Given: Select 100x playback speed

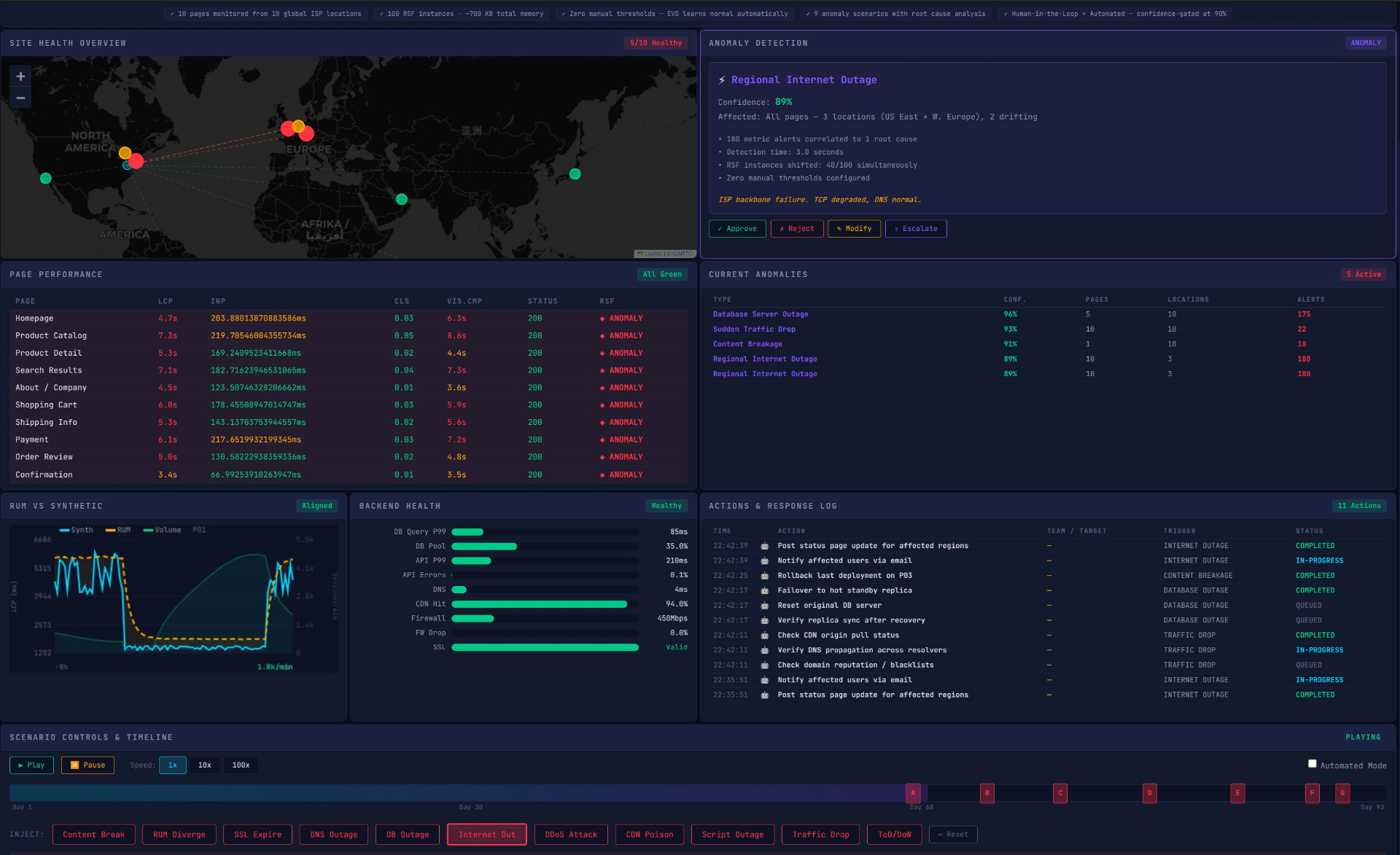Looking at the screenshot, I should pyautogui.click(x=241, y=765).
